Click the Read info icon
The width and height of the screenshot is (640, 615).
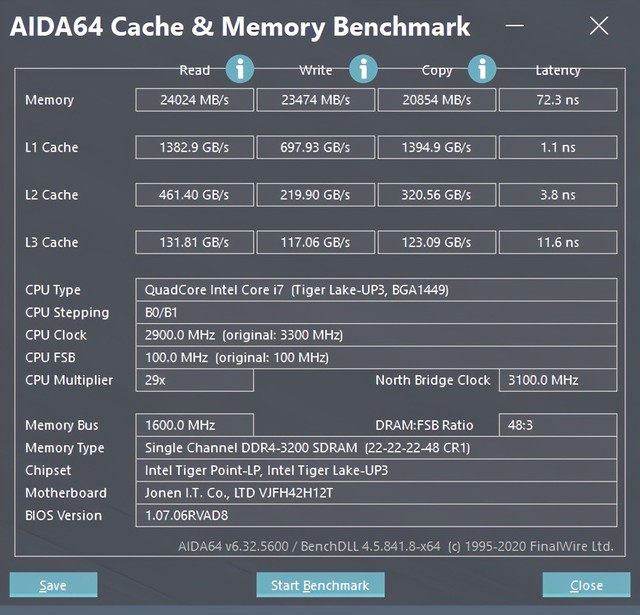(x=240, y=69)
